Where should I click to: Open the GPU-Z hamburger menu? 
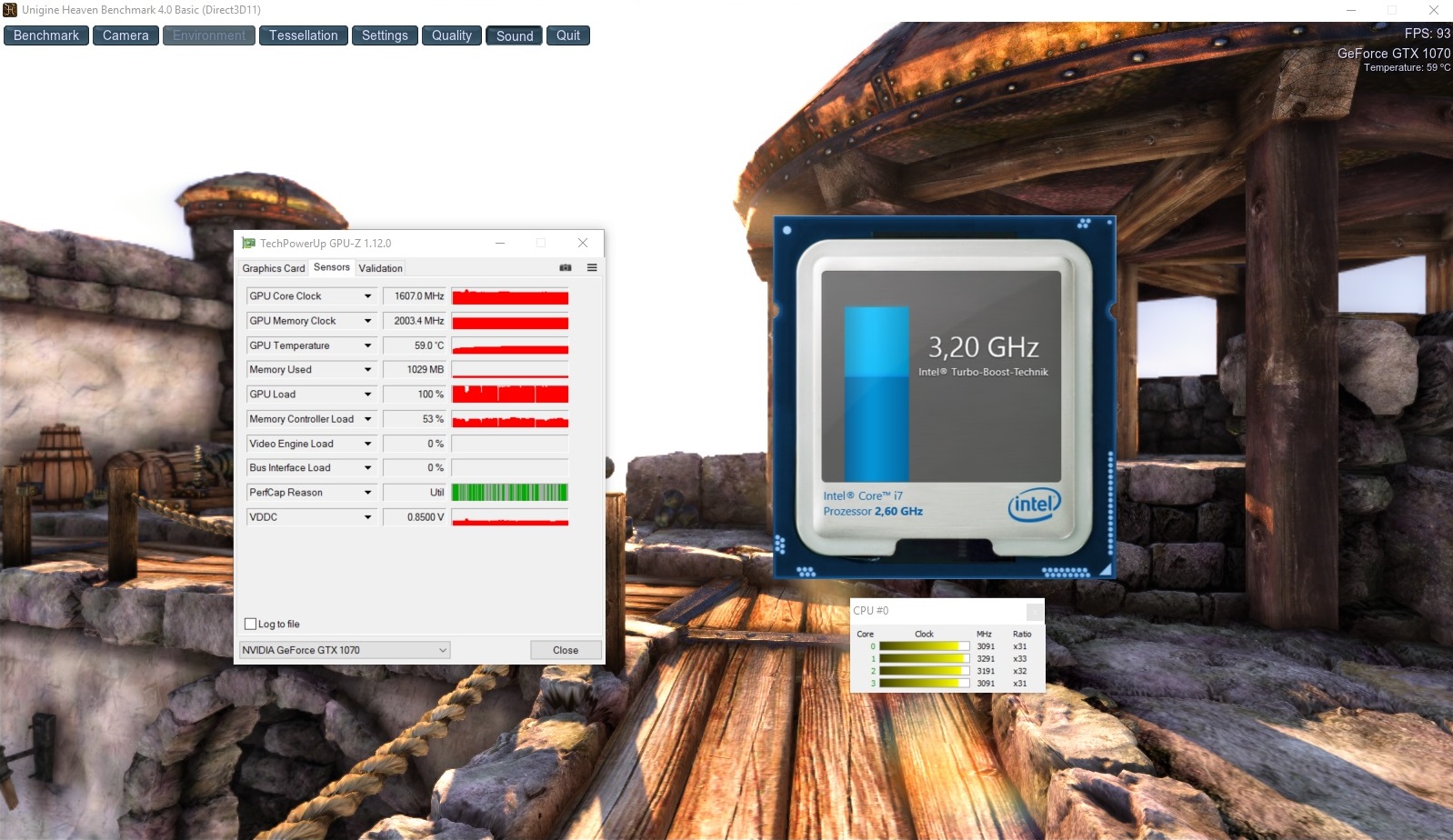pyautogui.click(x=592, y=268)
